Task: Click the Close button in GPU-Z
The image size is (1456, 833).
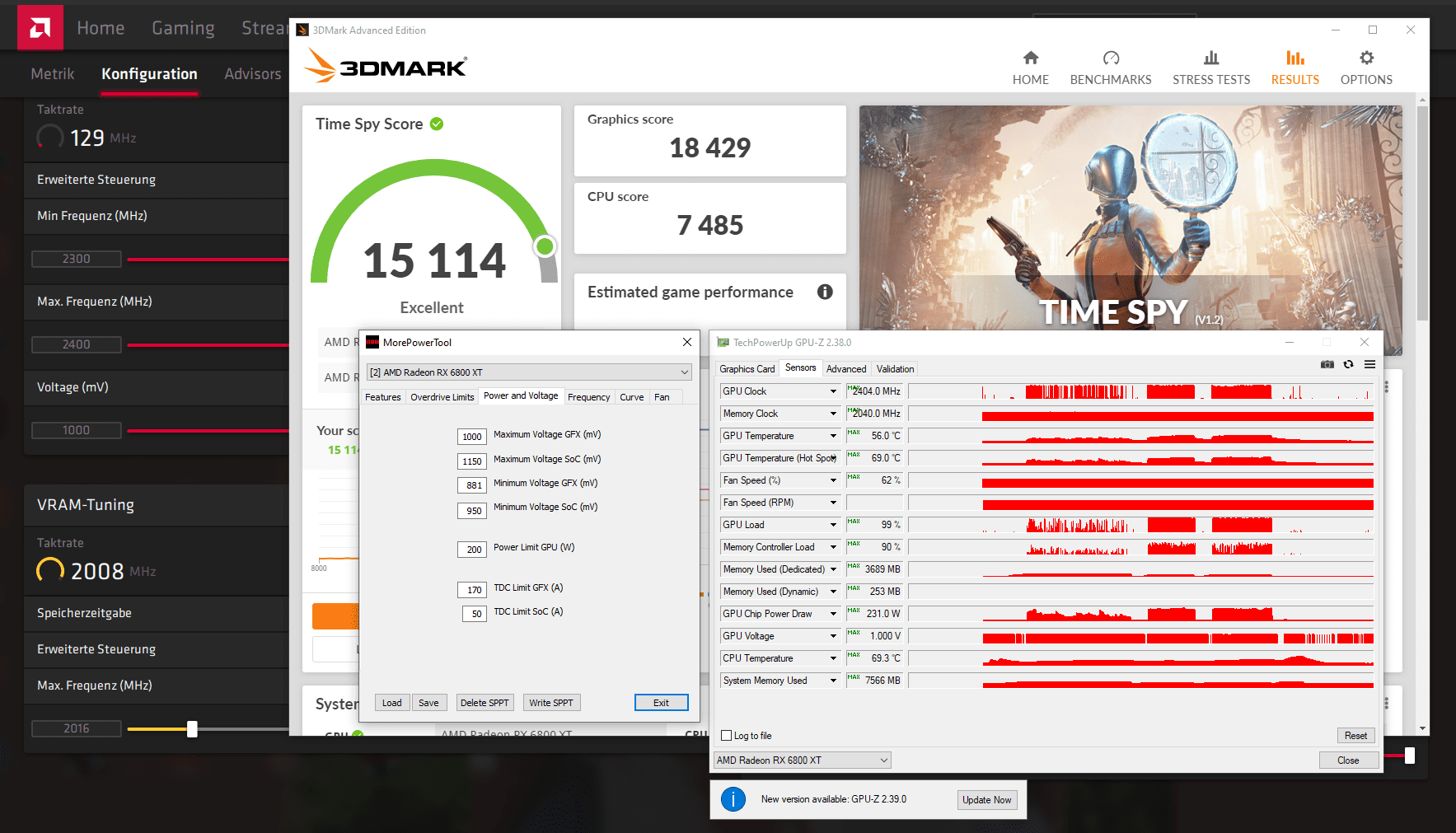Action: point(1348,760)
